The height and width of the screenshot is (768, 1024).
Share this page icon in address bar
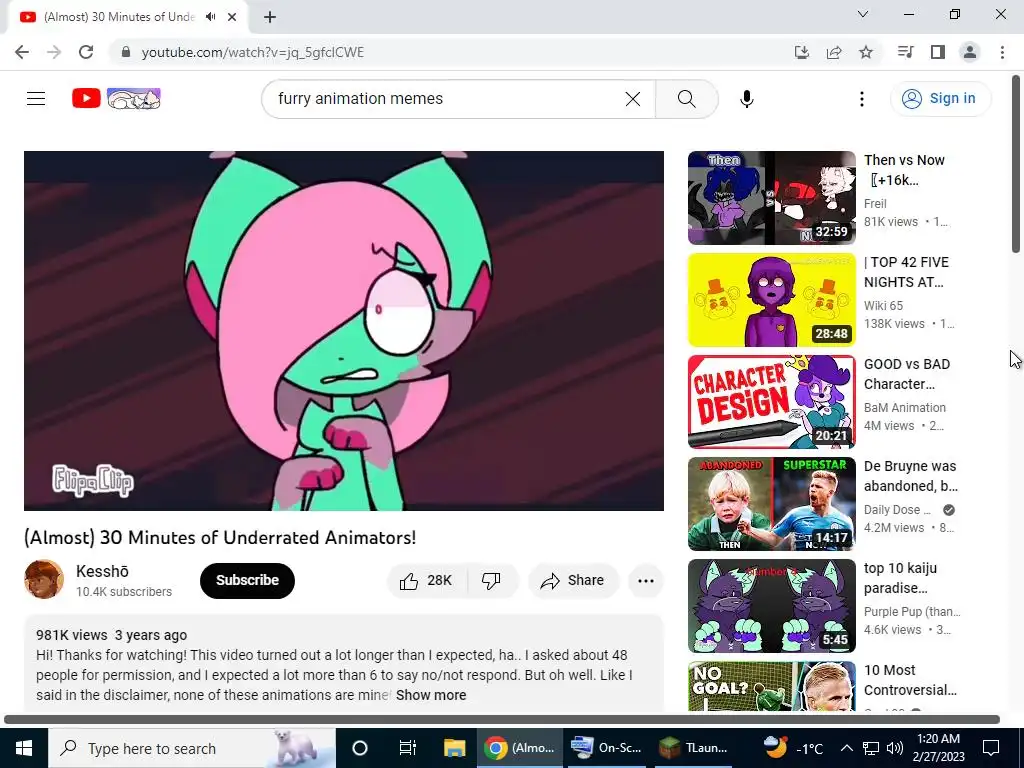tap(833, 52)
